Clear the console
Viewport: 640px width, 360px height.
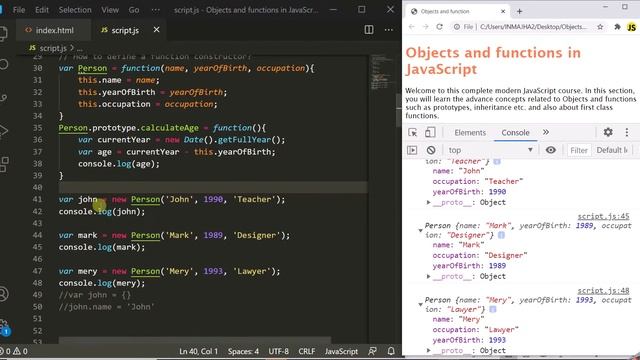click(431, 150)
